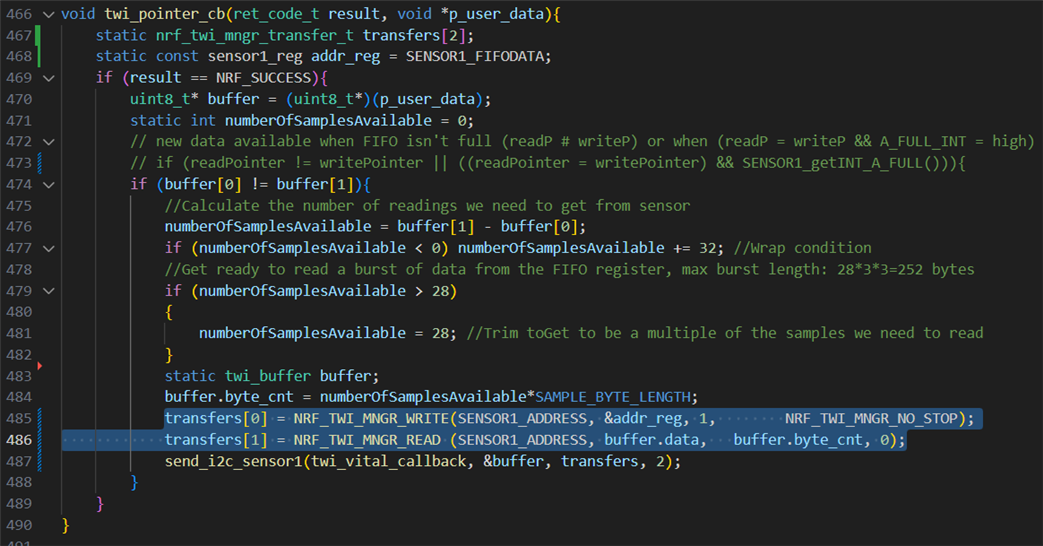Collapse the comment fold at line 472
The image size is (1043, 546).
pos(49,142)
